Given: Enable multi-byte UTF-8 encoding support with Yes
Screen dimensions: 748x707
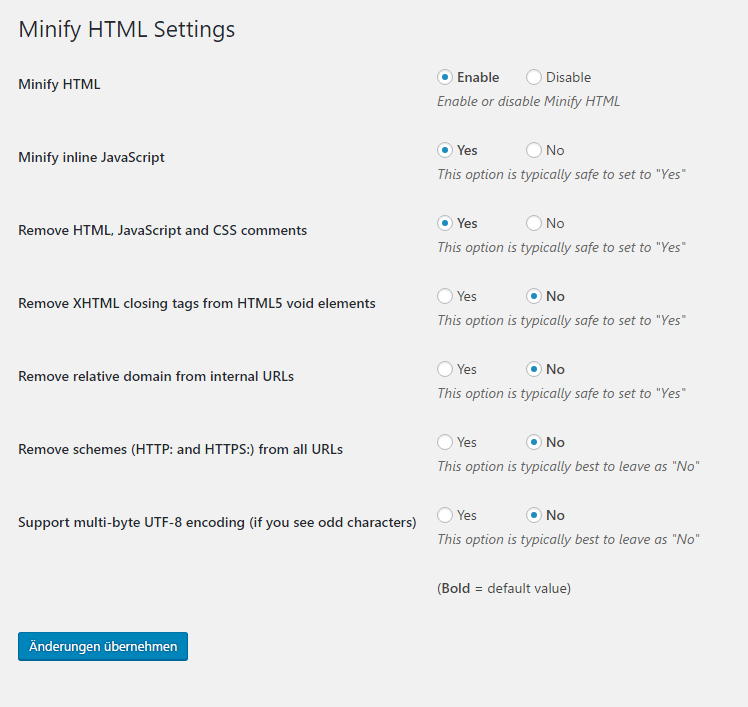Looking at the screenshot, I should [x=445, y=515].
